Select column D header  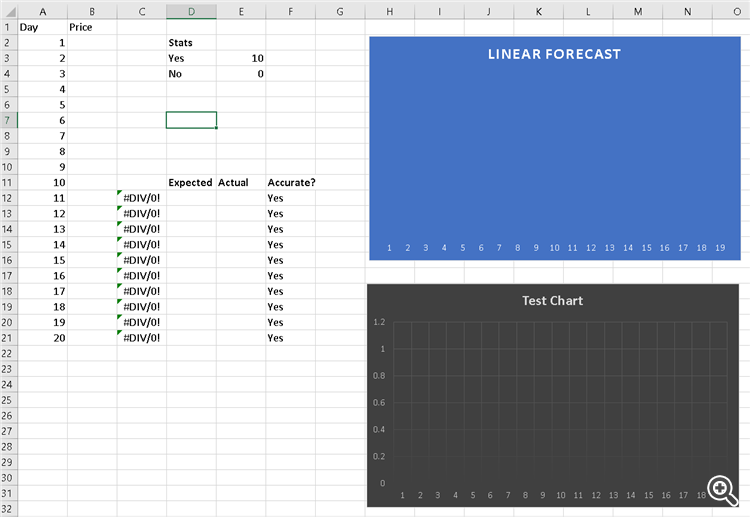[191, 11]
